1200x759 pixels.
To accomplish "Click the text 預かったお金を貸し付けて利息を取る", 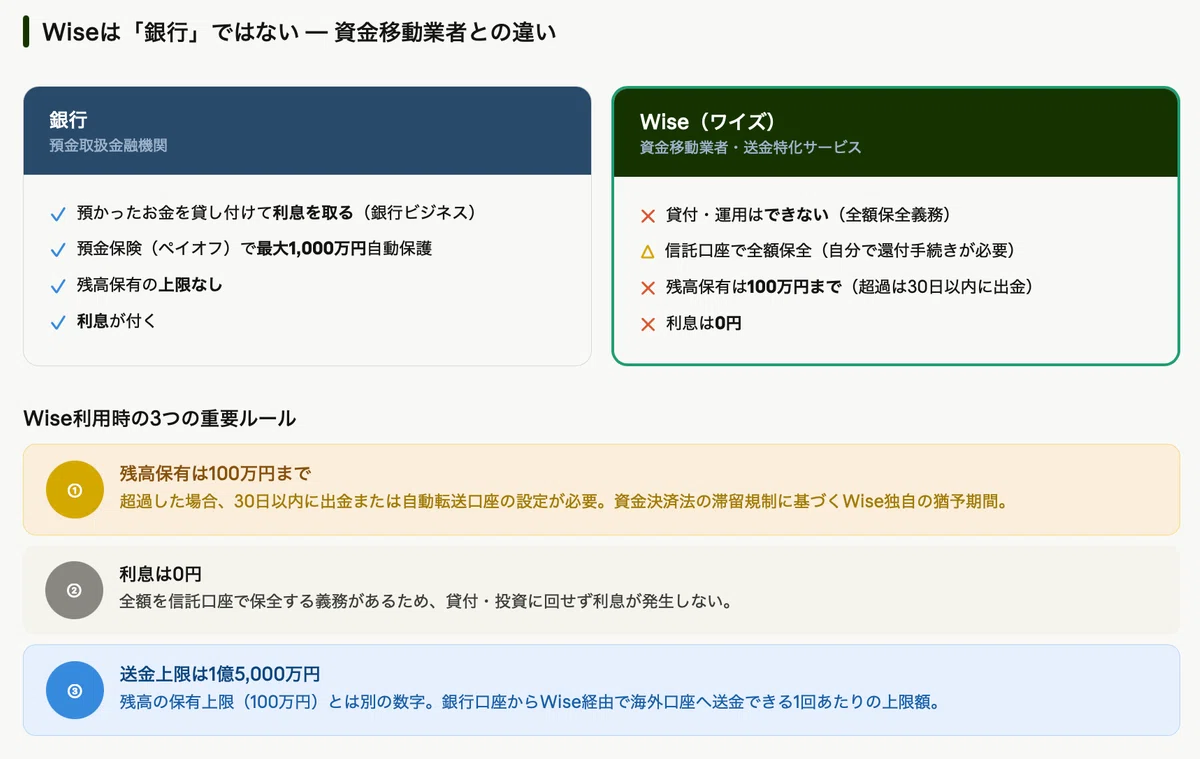I will click(x=215, y=213).
